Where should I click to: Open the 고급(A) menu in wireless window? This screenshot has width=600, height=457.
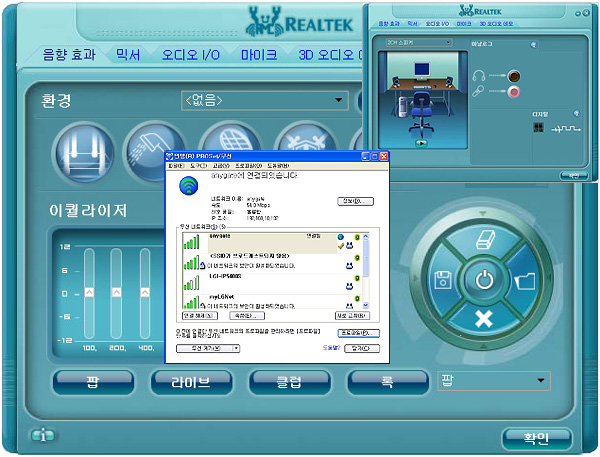coord(221,166)
